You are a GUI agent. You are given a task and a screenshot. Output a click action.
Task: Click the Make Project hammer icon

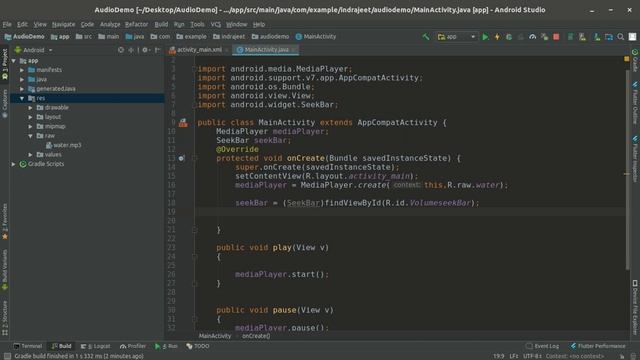coord(426,37)
